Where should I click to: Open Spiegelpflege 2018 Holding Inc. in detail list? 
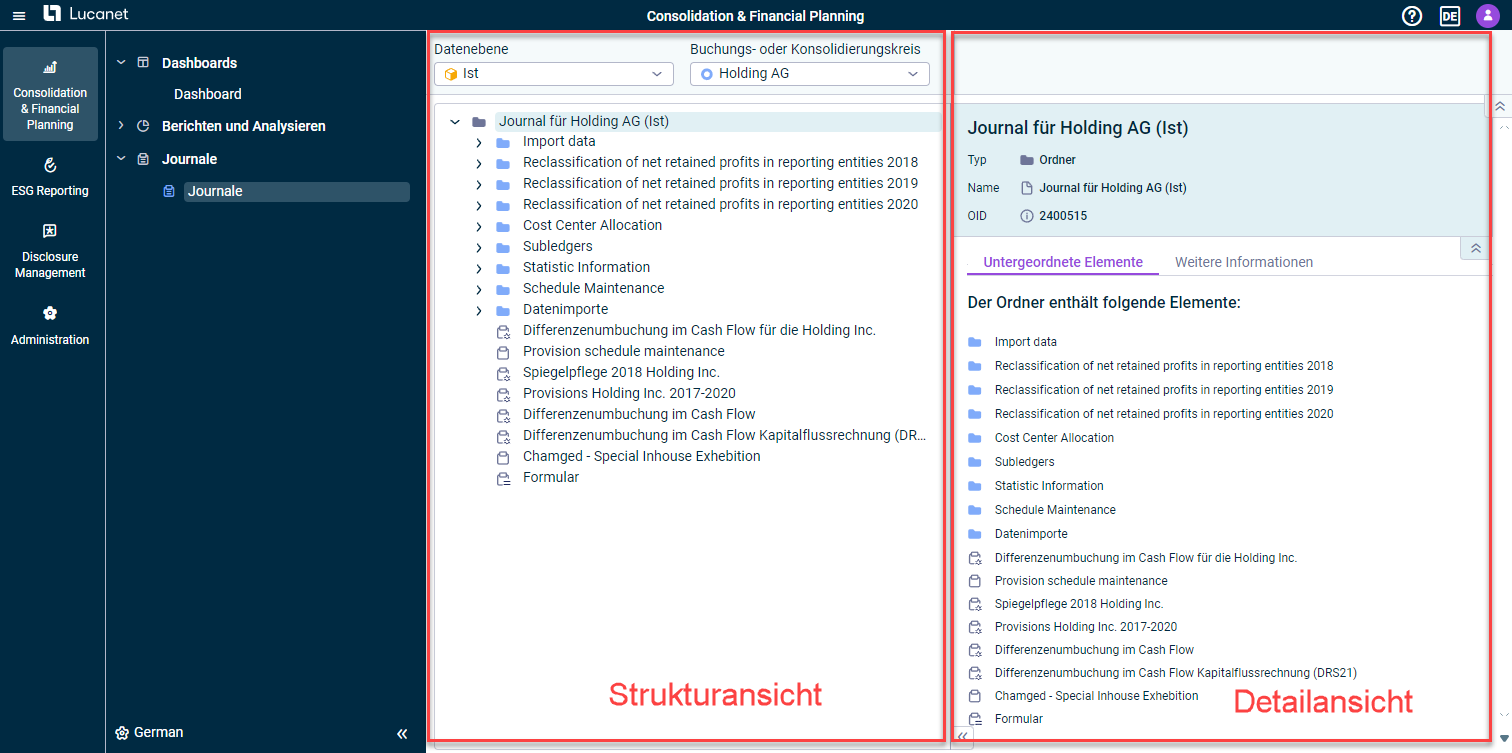1078,604
